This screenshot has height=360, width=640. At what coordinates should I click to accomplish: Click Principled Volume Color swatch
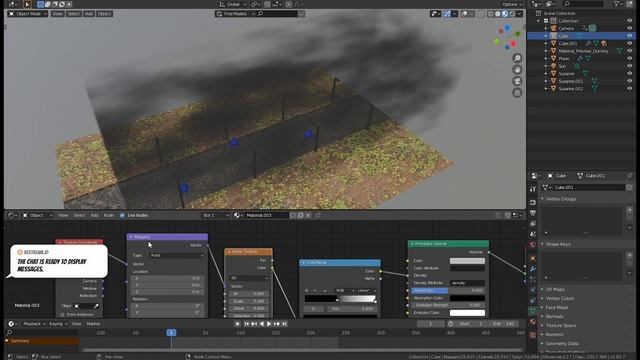tap(467, 261)
